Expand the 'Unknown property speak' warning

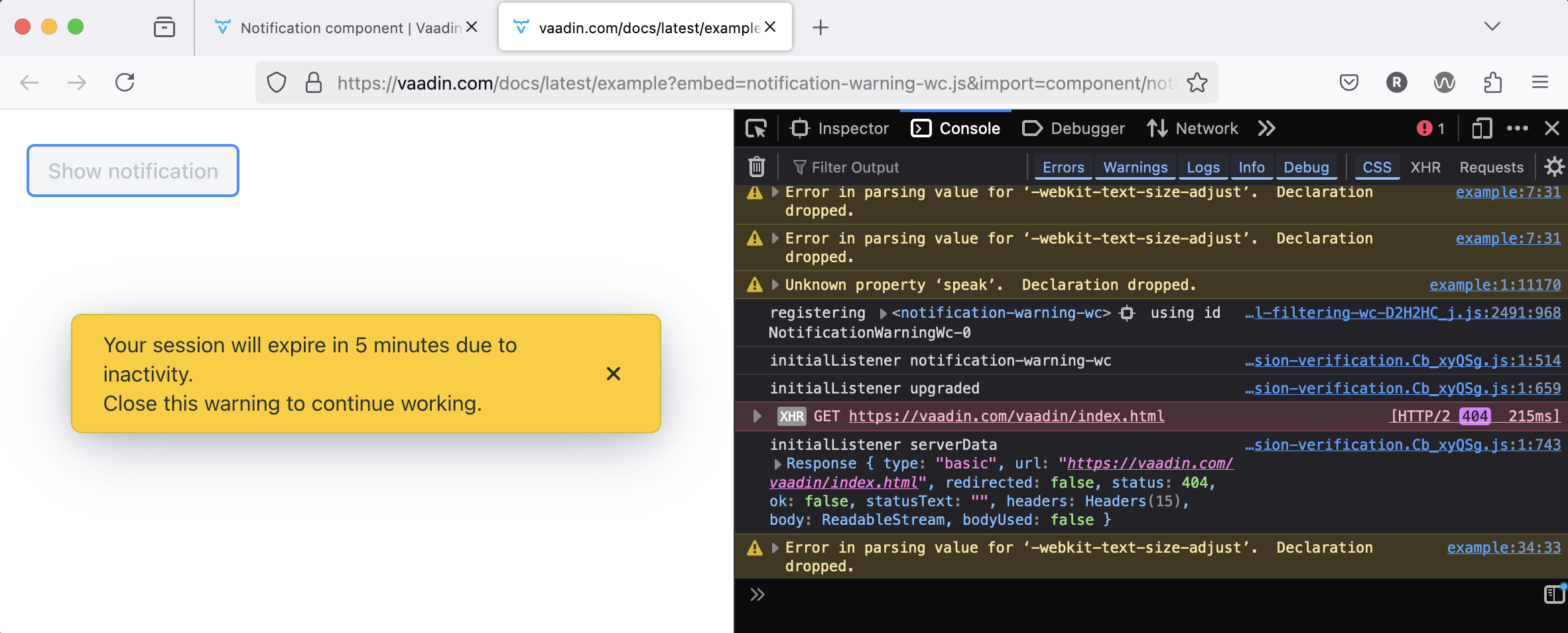[775, 285]
